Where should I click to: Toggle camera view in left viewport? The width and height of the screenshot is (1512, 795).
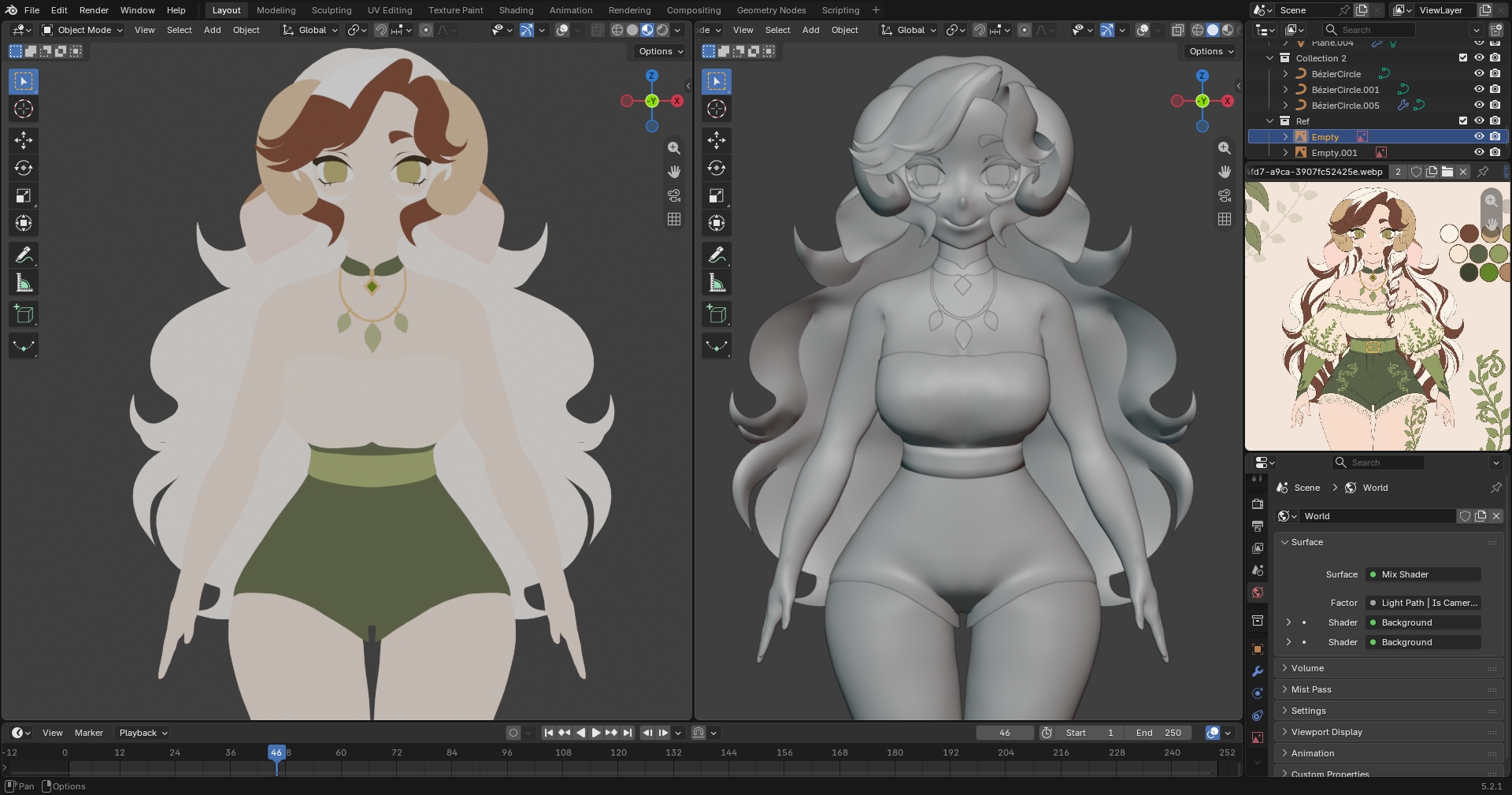(674, 195)
